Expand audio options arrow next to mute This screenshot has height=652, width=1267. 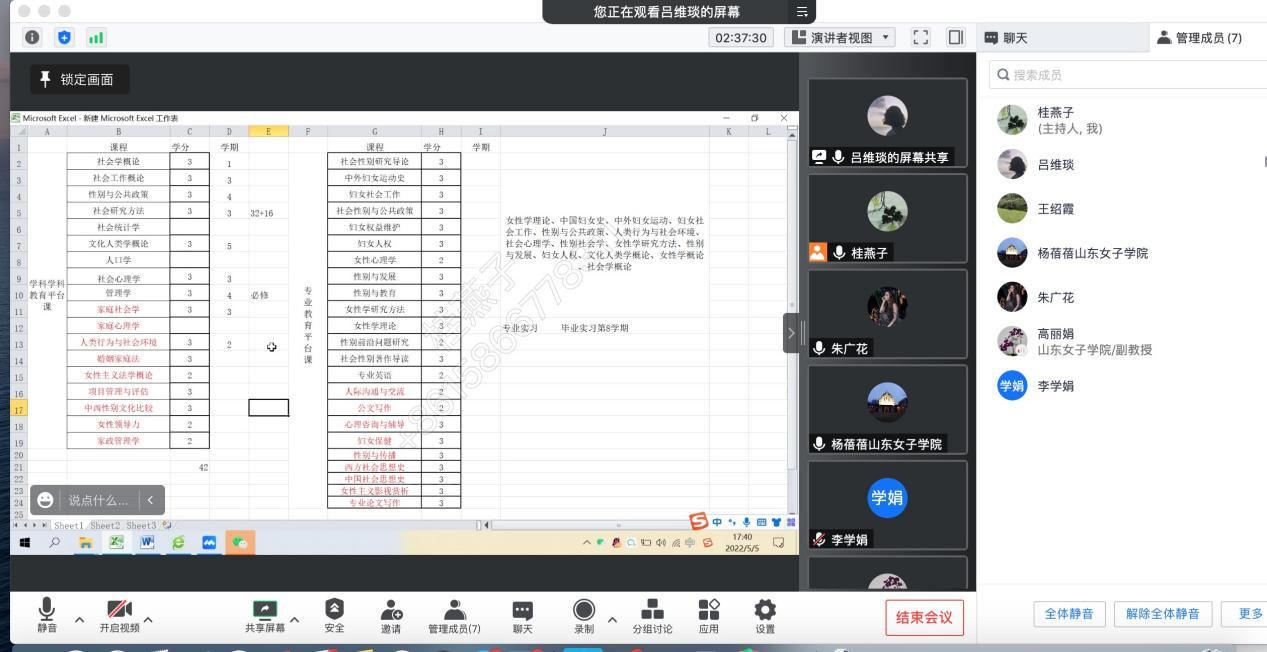pos(79,619)
